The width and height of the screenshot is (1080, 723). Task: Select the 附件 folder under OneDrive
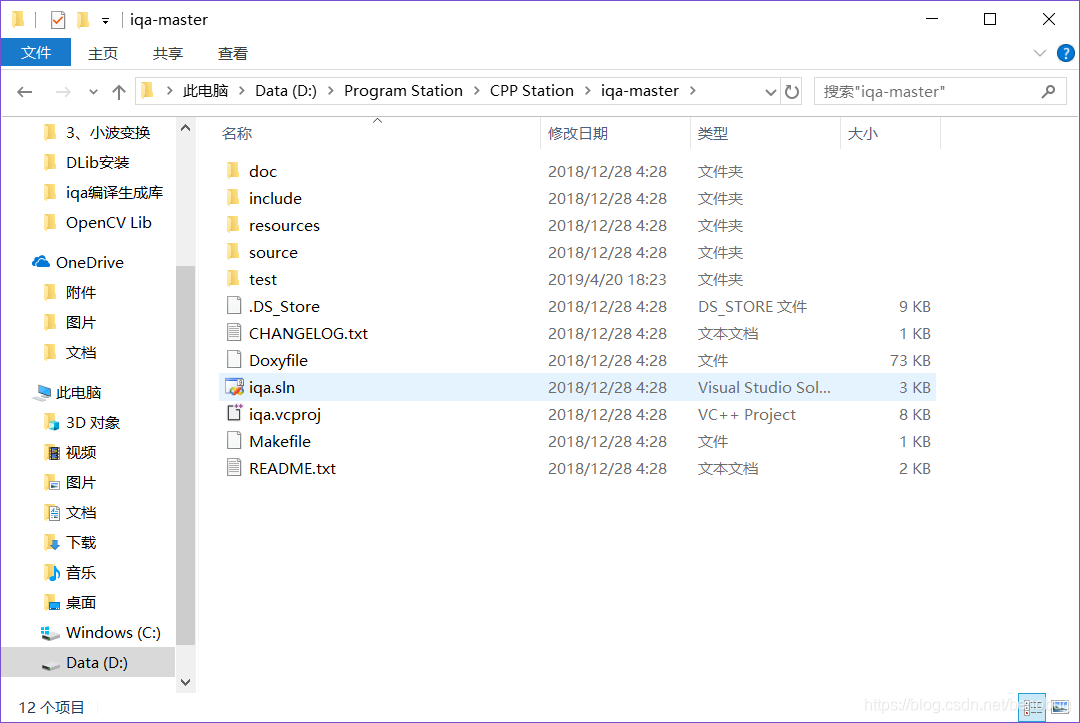point(81,293)
